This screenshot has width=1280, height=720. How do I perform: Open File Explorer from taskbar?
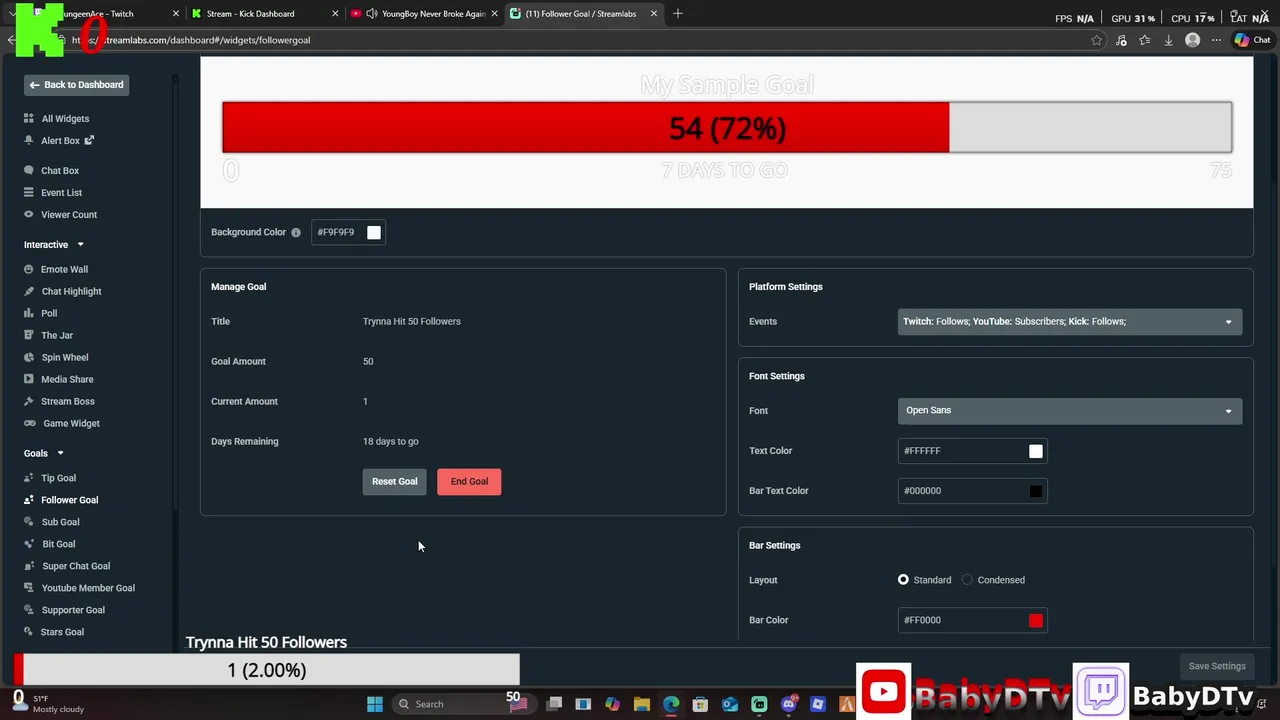coord(642,704)
